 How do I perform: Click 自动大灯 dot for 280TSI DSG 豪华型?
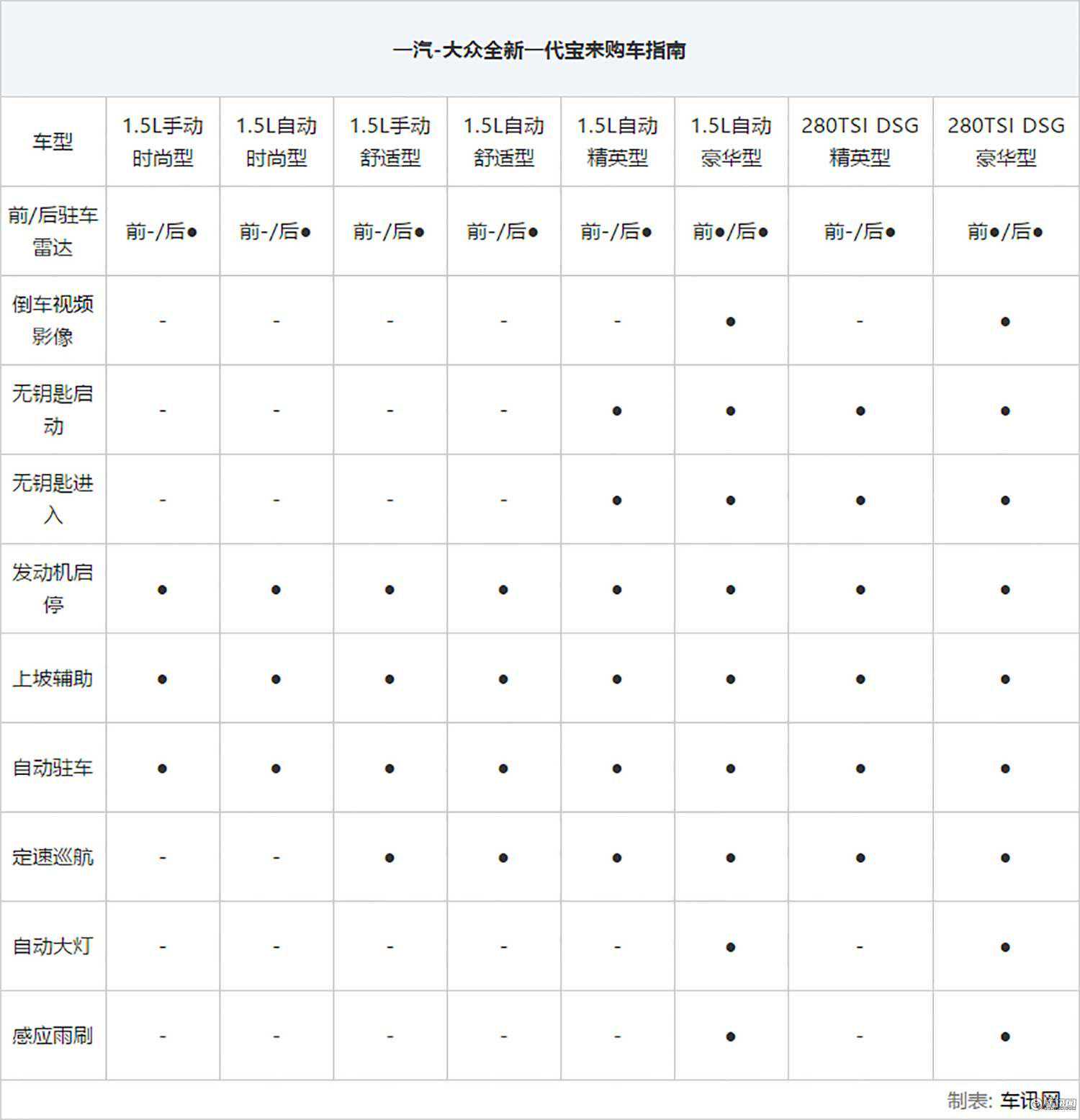click(1005, 947)
